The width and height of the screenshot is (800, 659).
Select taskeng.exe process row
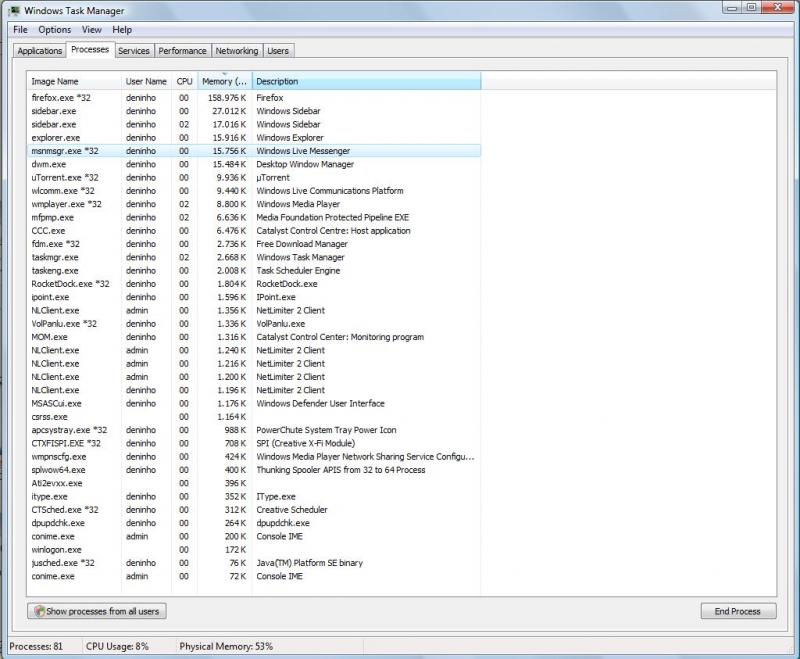pos(254,270)
